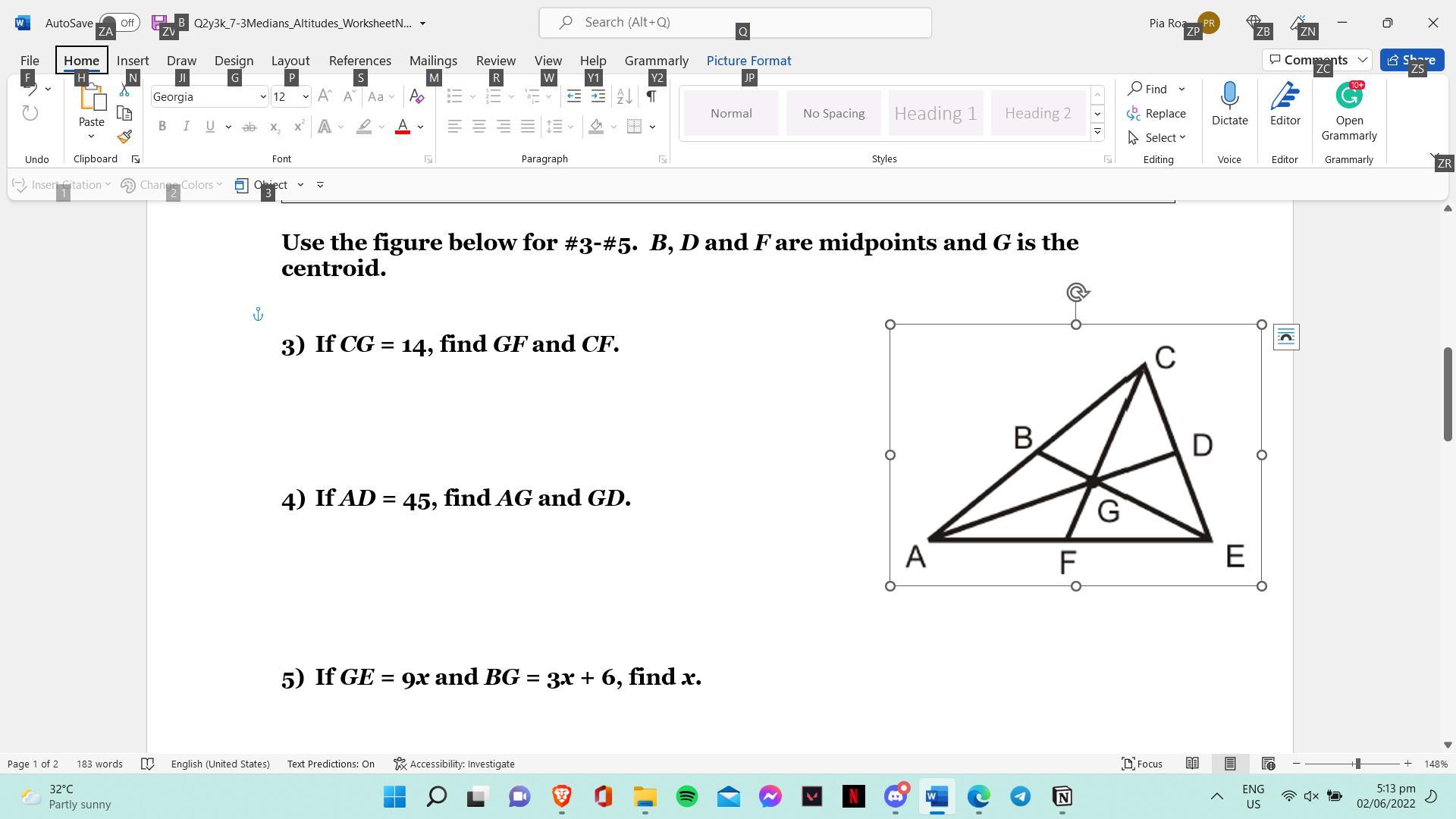Click the Dictate microphone icon
Viewport: 1456px width, 819px height.
click(1229, 96)
